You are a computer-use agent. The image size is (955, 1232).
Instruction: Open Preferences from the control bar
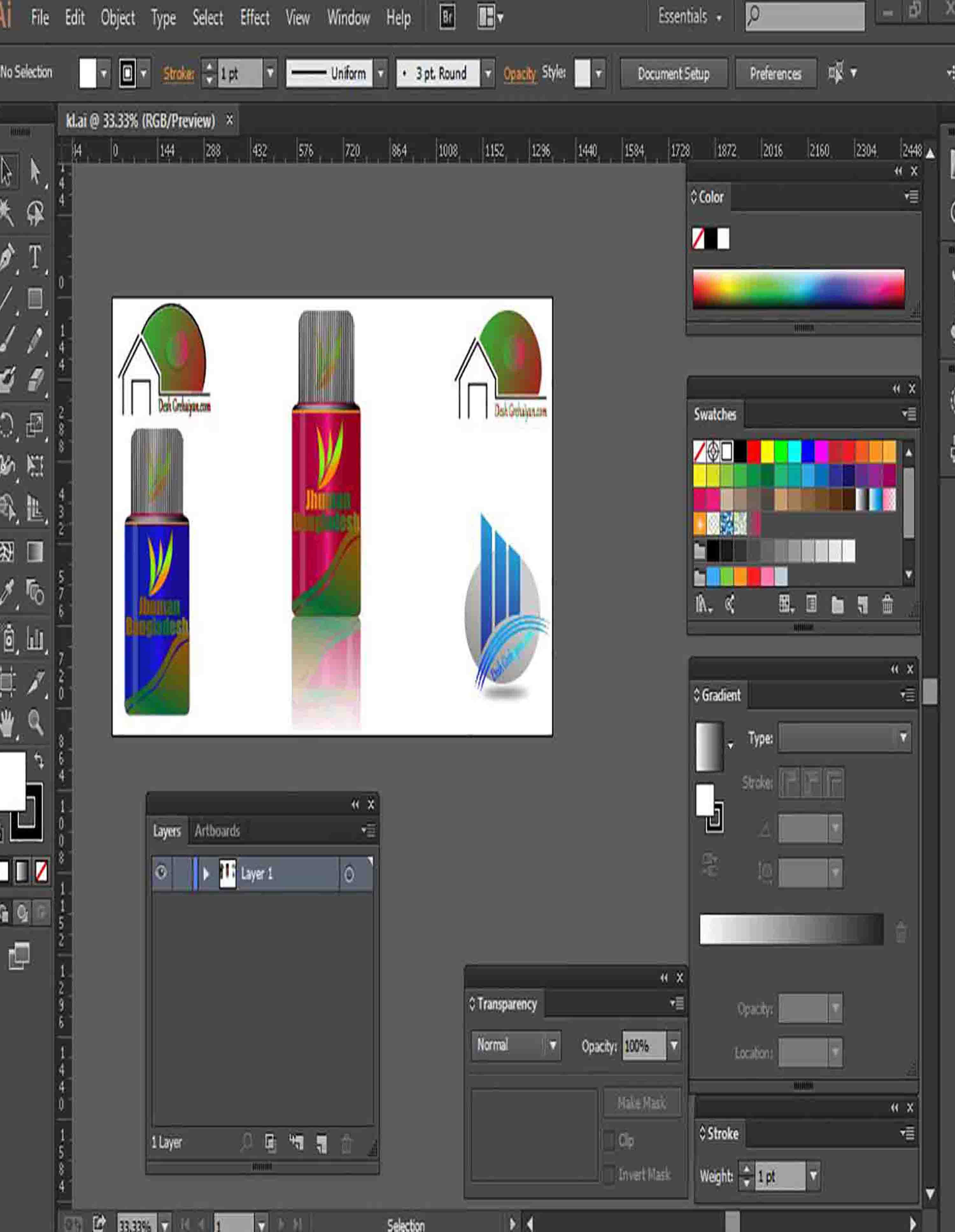pyautogui.click(x=776, y=74)
